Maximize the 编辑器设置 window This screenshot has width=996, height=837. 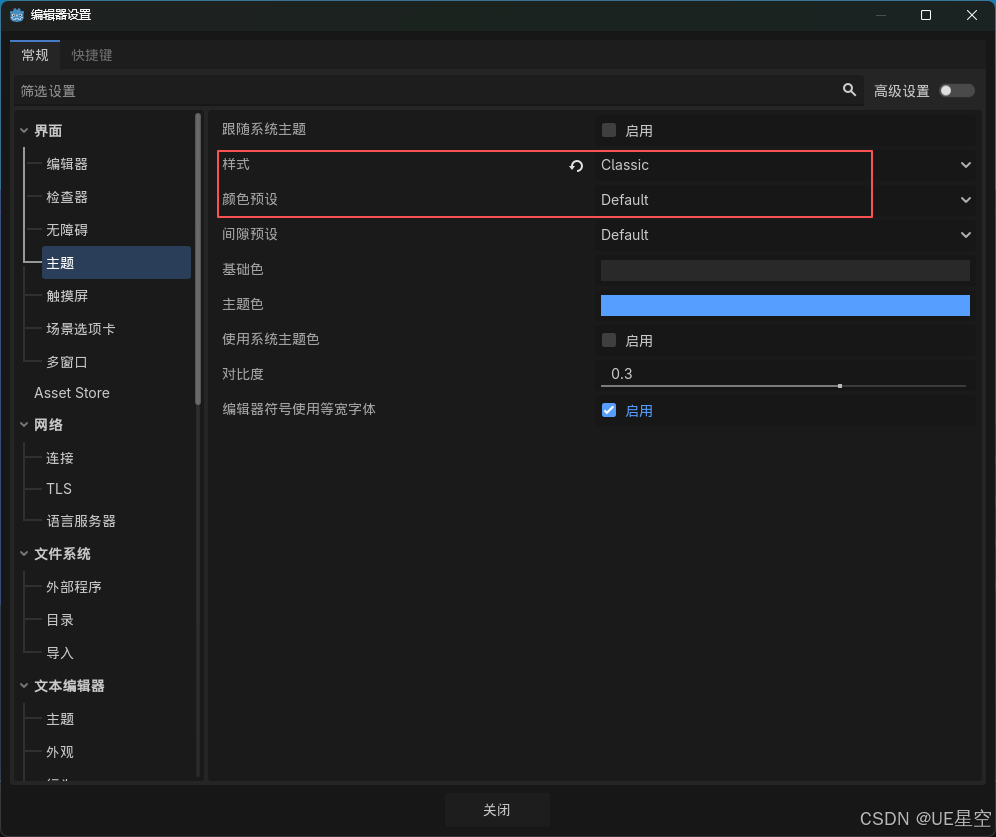[x=926, y=15]
